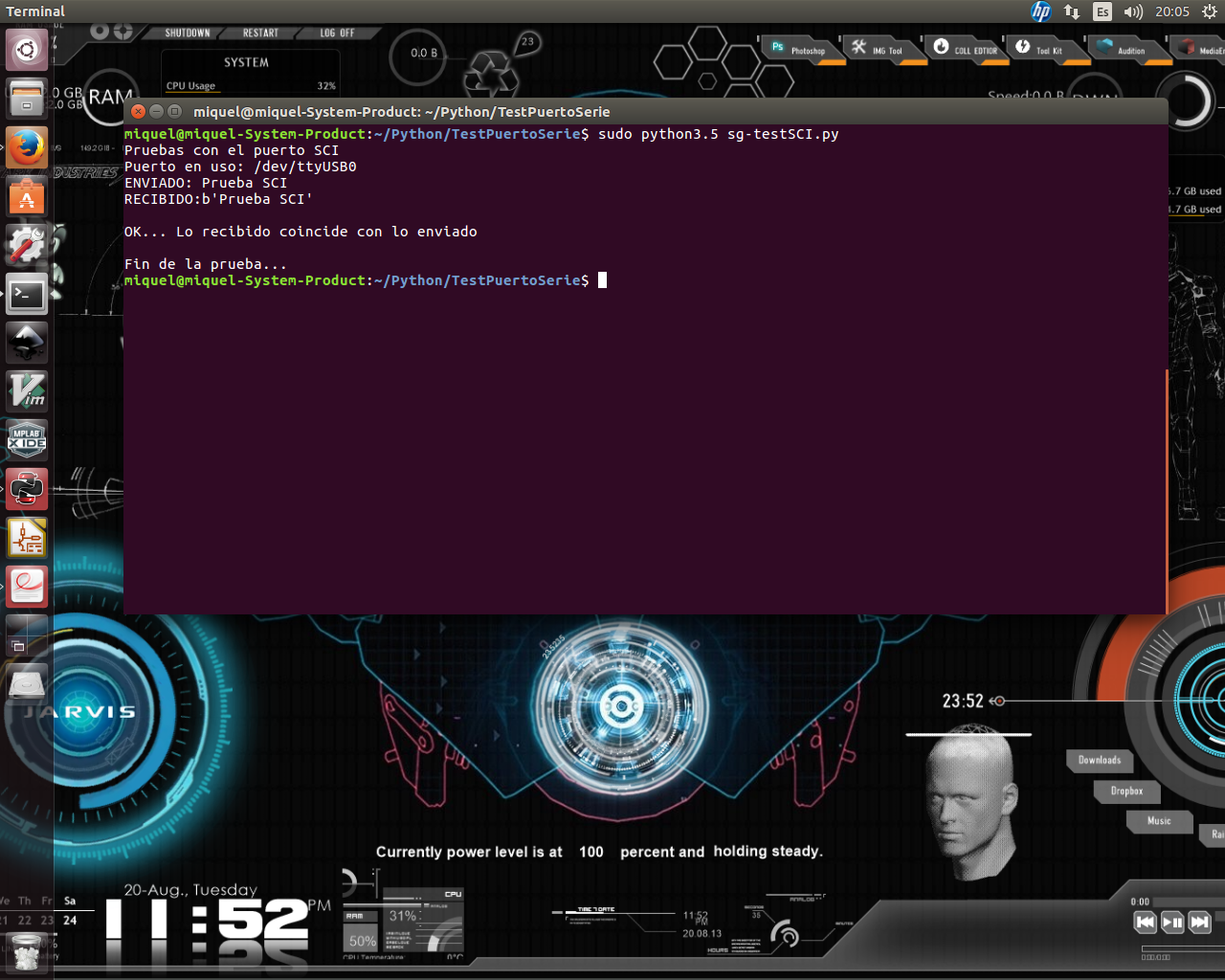Open the disk drive launcher icon
The width and height of the screenshot is (1225, 980).
coord(27,685)
